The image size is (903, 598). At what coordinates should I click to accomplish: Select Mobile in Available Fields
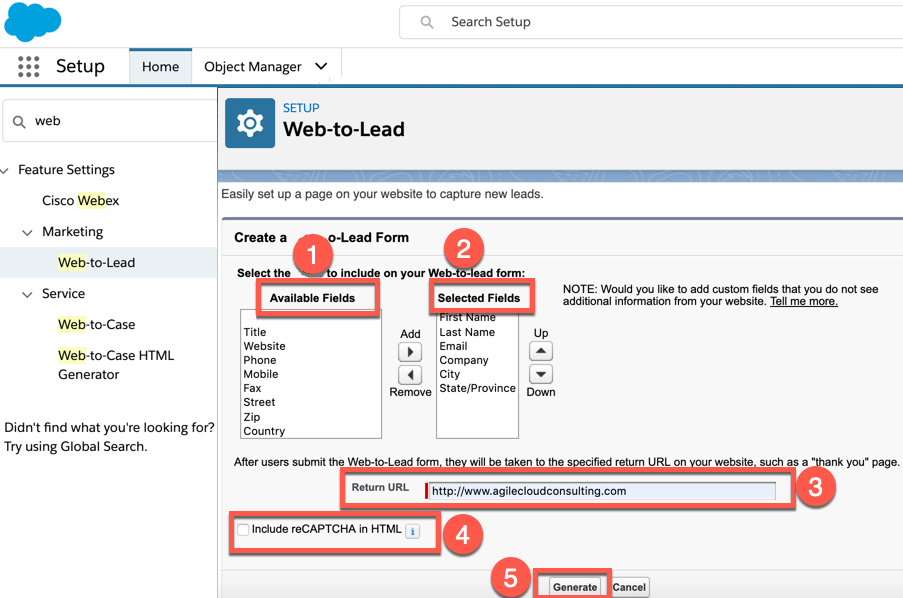click(x=261, y=374)
